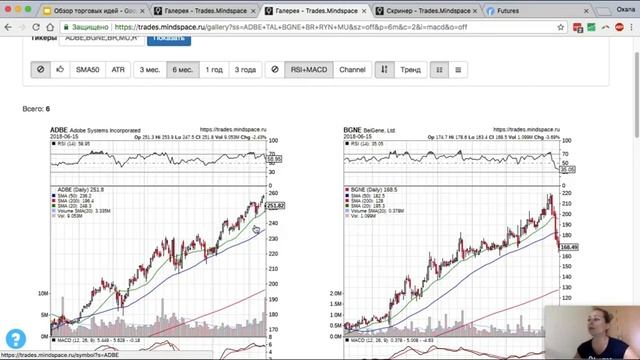Screen dimensions: 640x360
Task: Click the browser back arrow
Action: point(8,27)
